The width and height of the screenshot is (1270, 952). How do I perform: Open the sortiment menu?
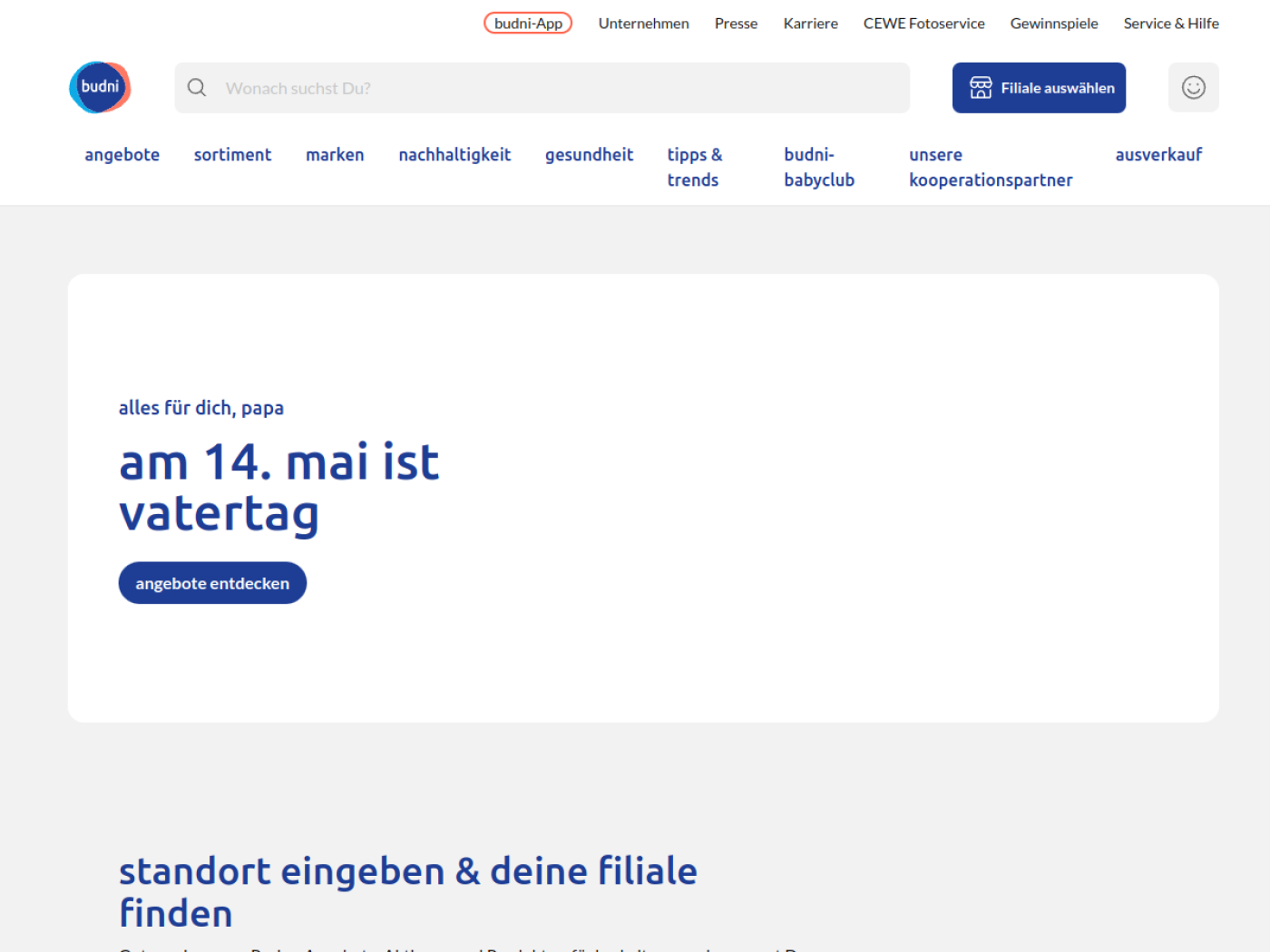click(x=232, y=155)
